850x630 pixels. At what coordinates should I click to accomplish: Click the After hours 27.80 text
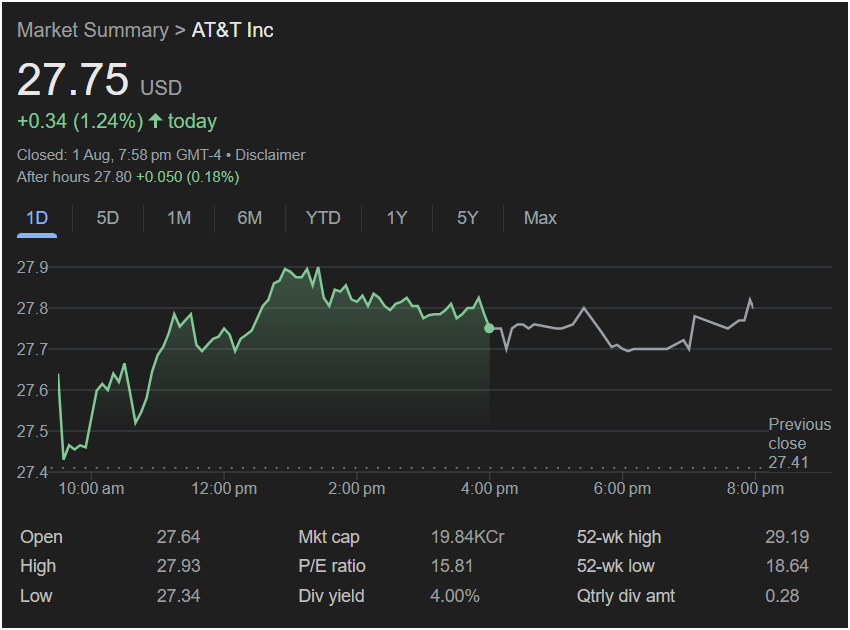74,177
